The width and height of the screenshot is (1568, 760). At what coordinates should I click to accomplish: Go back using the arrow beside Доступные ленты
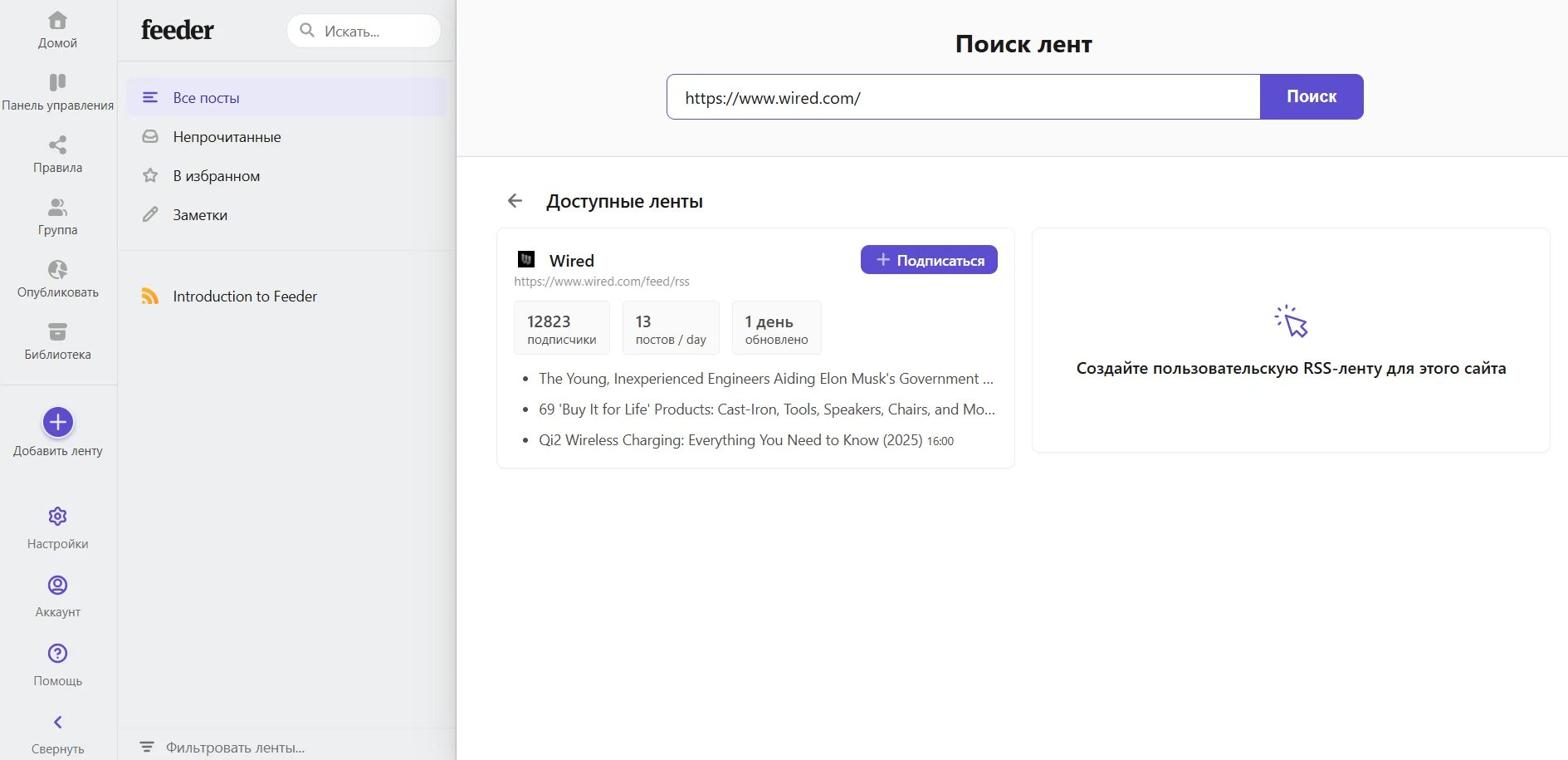coord(515,200)
